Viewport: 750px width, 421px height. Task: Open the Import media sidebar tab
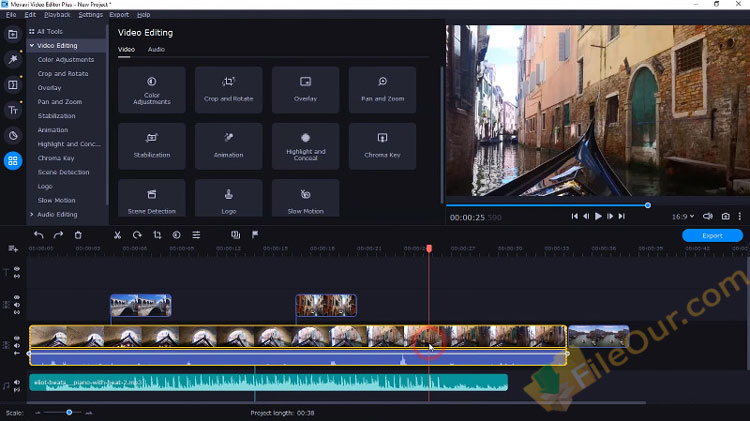click(13, 34)
